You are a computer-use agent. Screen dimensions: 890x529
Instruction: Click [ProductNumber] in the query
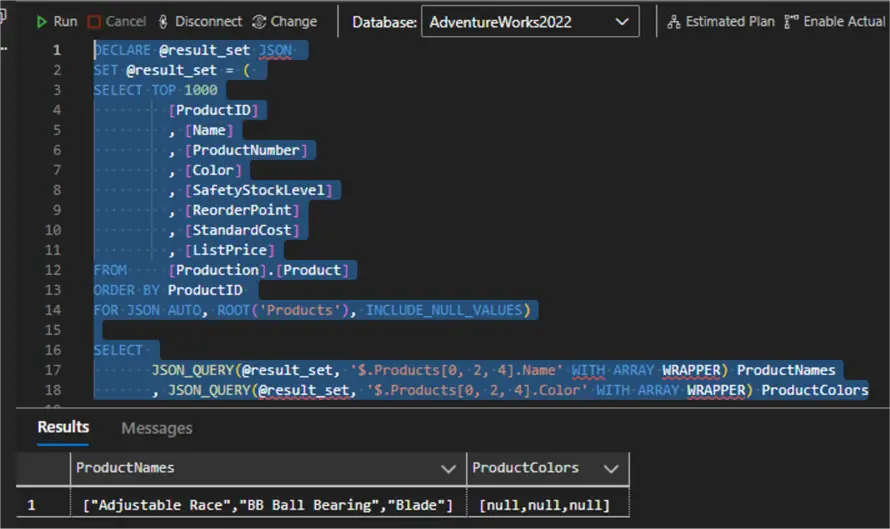pos(246,150)
